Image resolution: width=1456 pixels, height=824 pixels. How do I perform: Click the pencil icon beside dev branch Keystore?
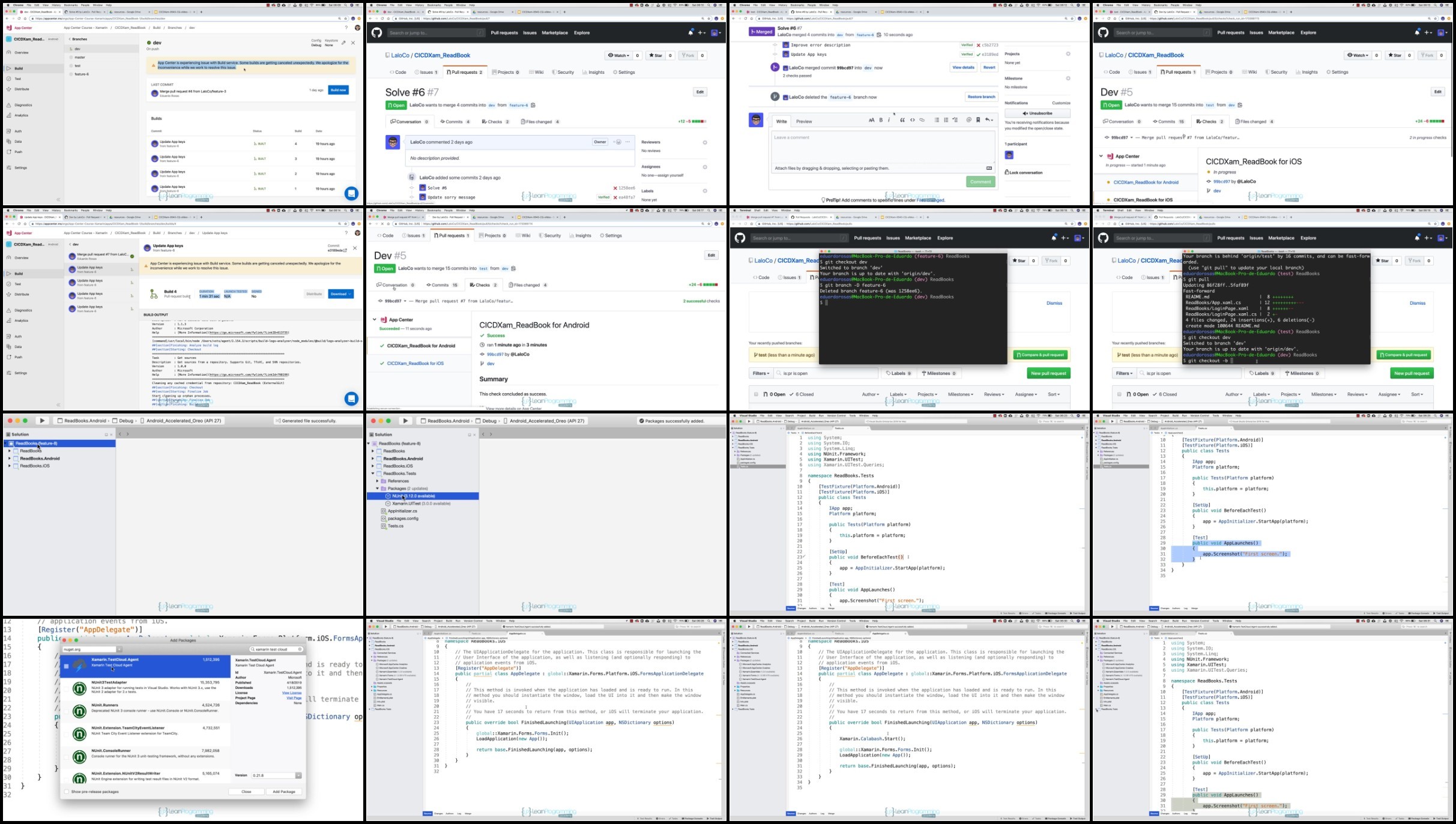pyautogui.click(x=343, y=43)
